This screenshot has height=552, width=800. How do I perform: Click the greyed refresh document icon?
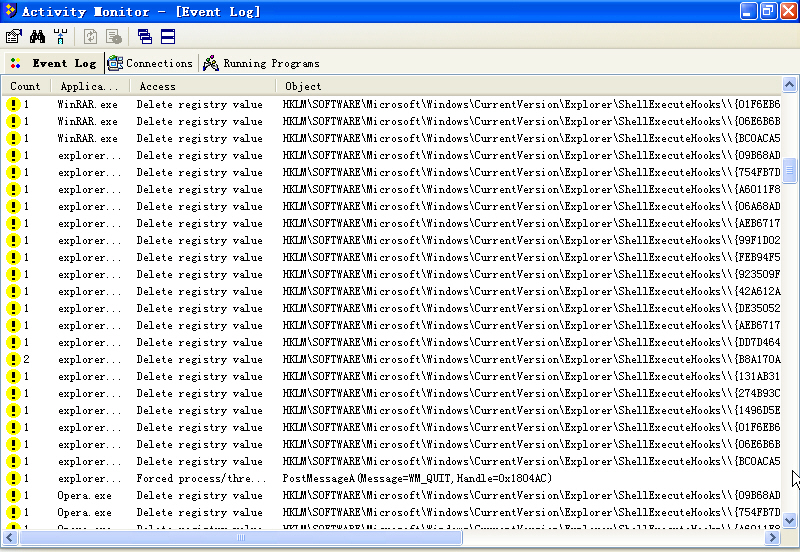click(x=90, y=36)
